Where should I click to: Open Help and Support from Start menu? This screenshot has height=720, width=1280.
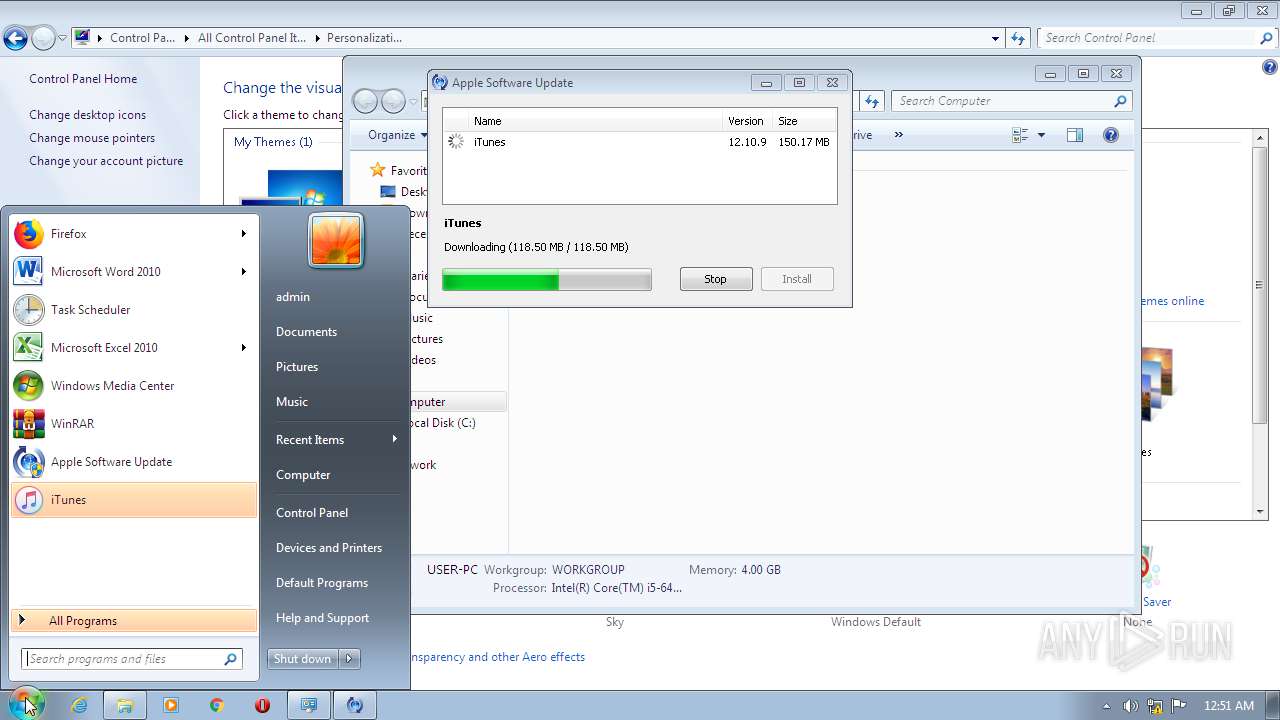(334, 618)
